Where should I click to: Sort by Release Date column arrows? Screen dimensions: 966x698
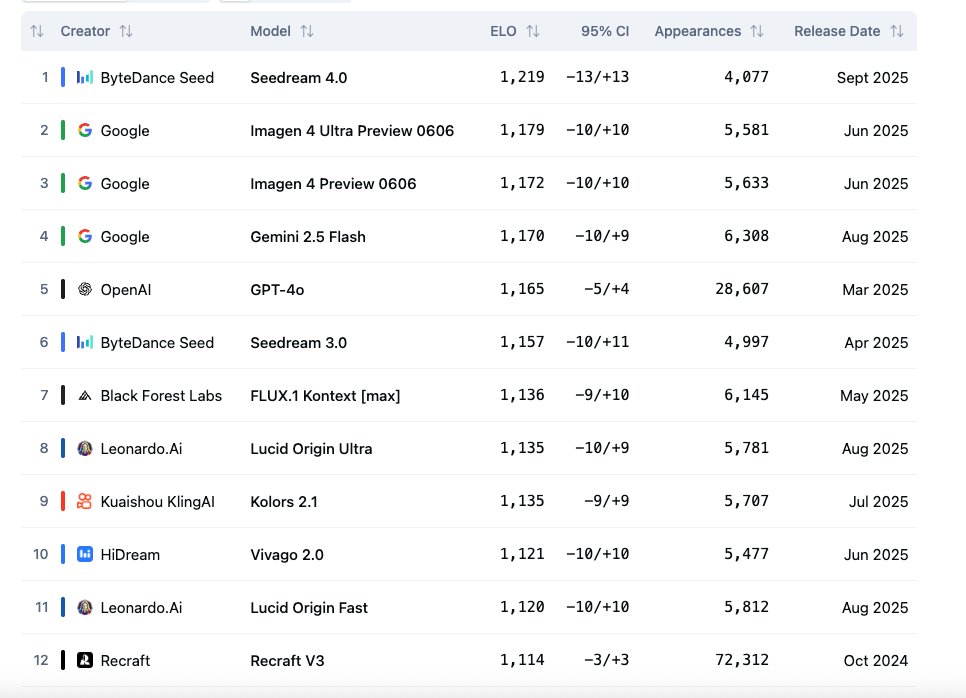[x=897, y=31]
